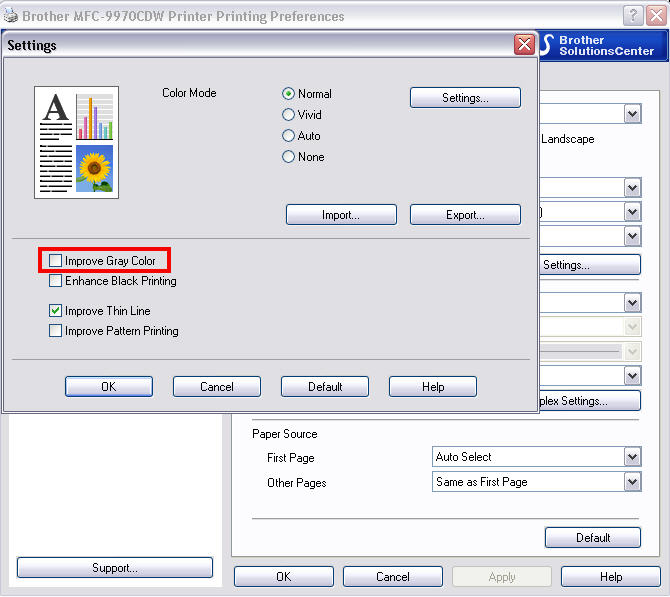The width and height of the screenshot is (670, 597).
Task: Click the Support... button
Action: (115, 568)
